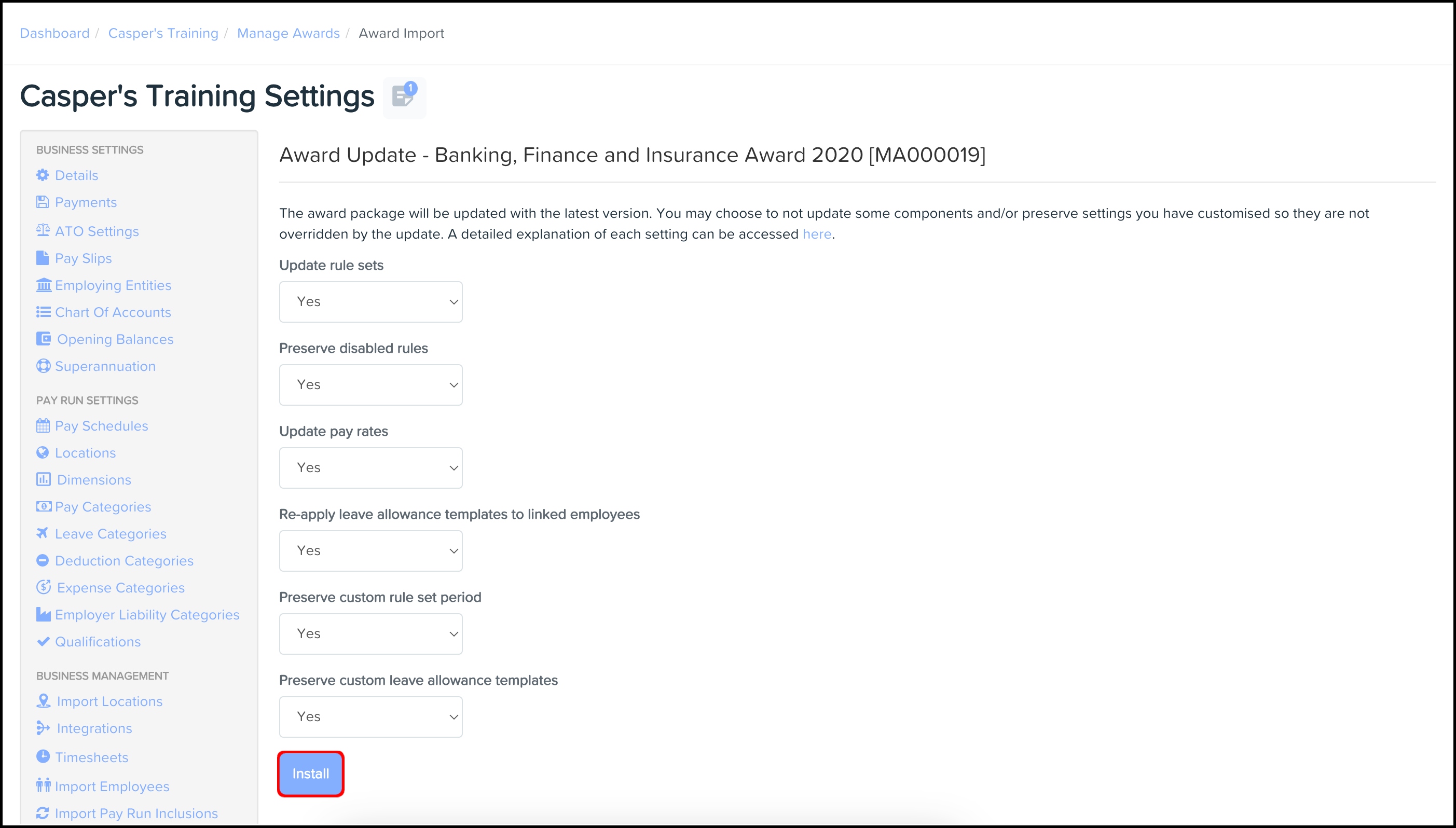Click the Employing Entities bank icon
This screenshot has height=828, width=1456.
(43, 285)
